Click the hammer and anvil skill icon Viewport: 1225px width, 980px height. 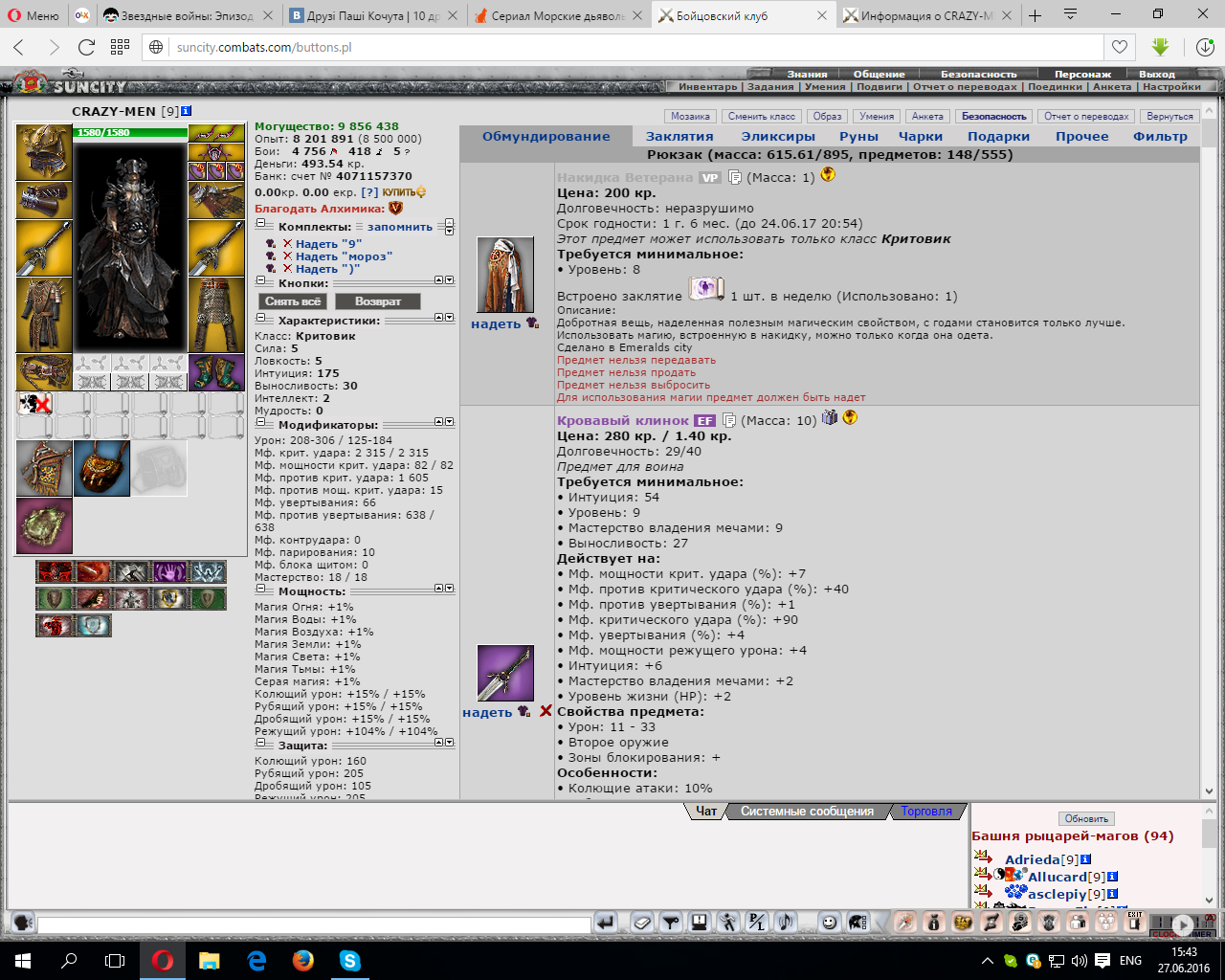(x=131, y=572)
